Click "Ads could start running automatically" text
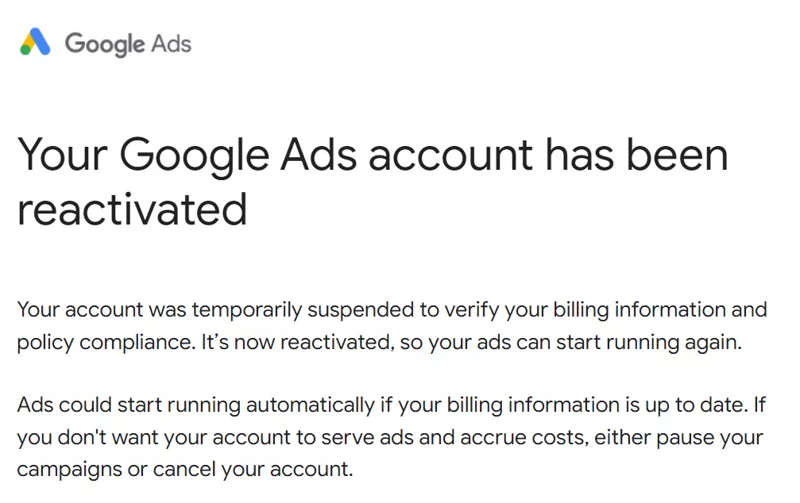The width and height of the screenshot is (800, 503). click(196, 405)
